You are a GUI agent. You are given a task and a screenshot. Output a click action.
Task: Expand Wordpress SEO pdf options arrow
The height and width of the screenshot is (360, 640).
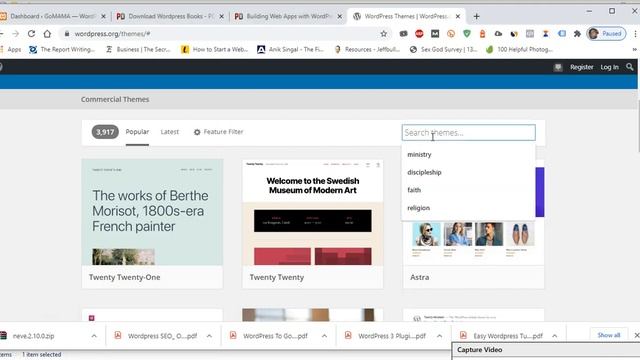(209, 336)
